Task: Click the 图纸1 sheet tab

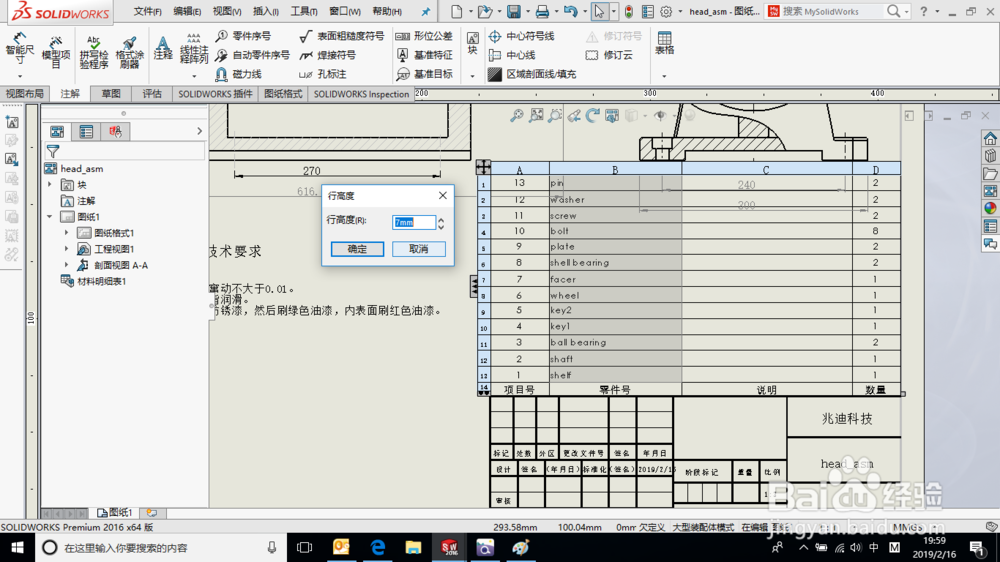Action: [115, 512]
